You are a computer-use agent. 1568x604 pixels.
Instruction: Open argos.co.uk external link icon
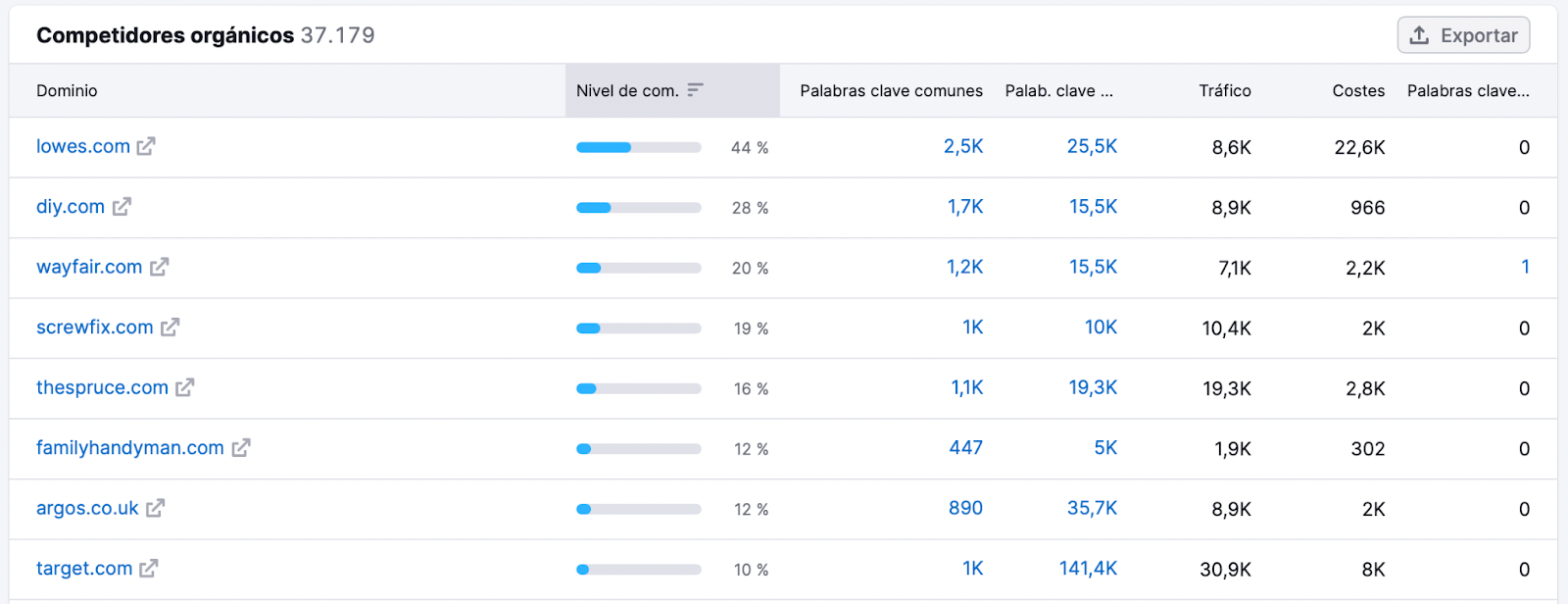[x=156, y=508]
